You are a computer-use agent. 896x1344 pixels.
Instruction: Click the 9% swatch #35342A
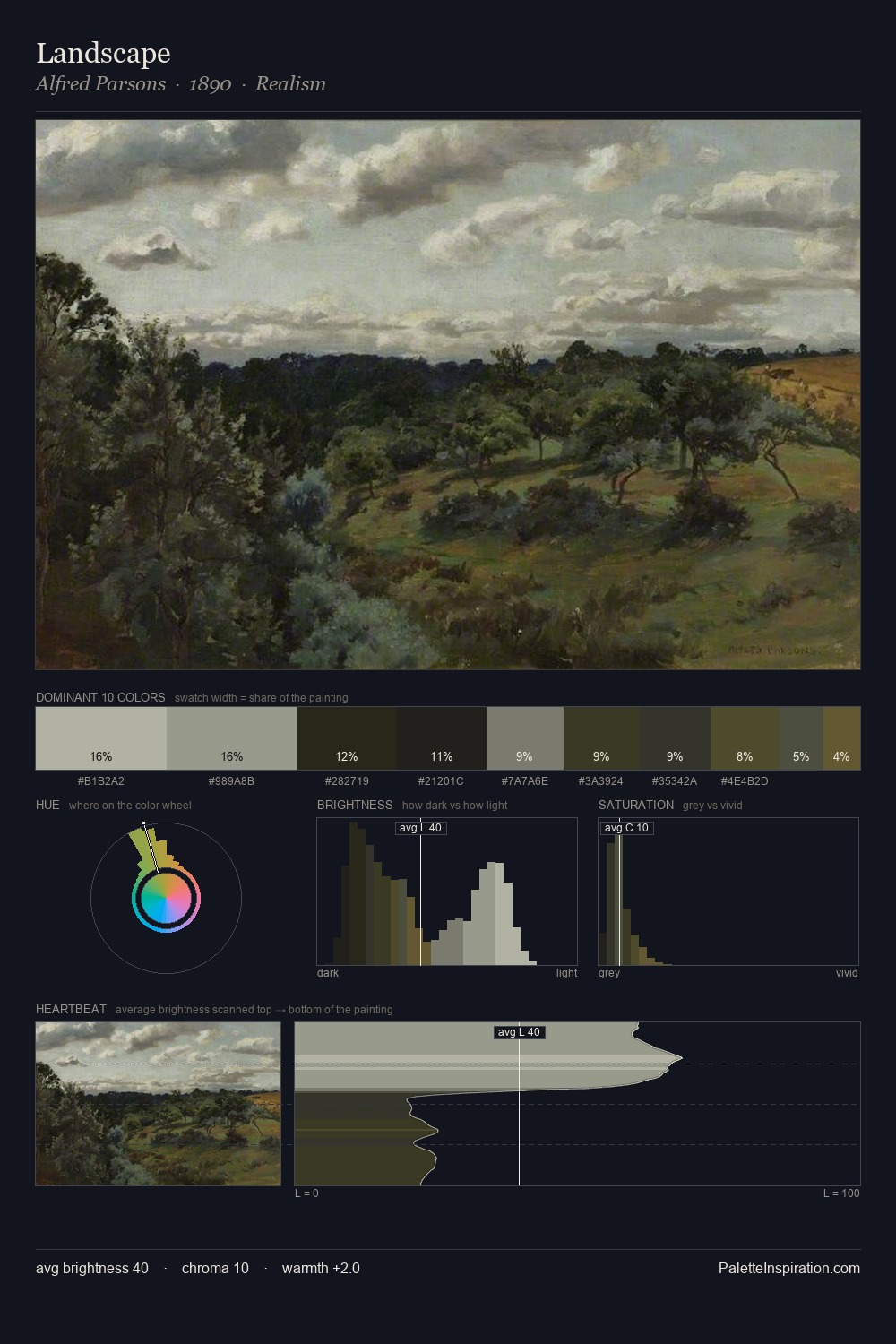[x=676, y=738]
